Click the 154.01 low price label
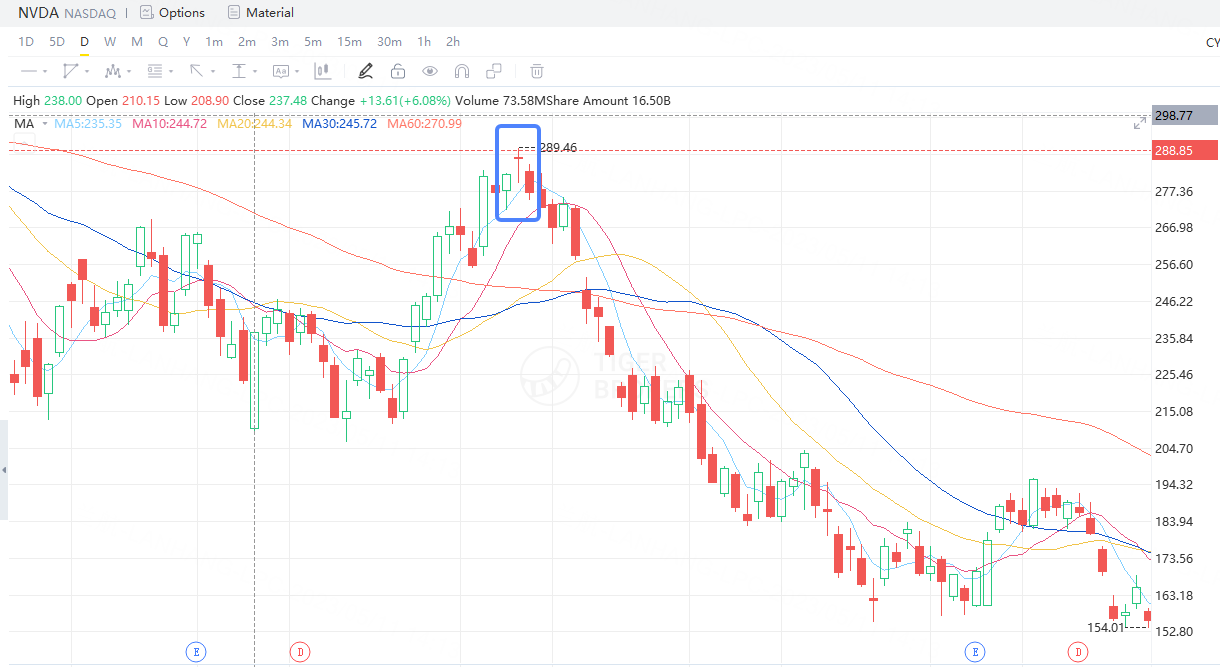Screen dimensions: 1220x667 1105,627
